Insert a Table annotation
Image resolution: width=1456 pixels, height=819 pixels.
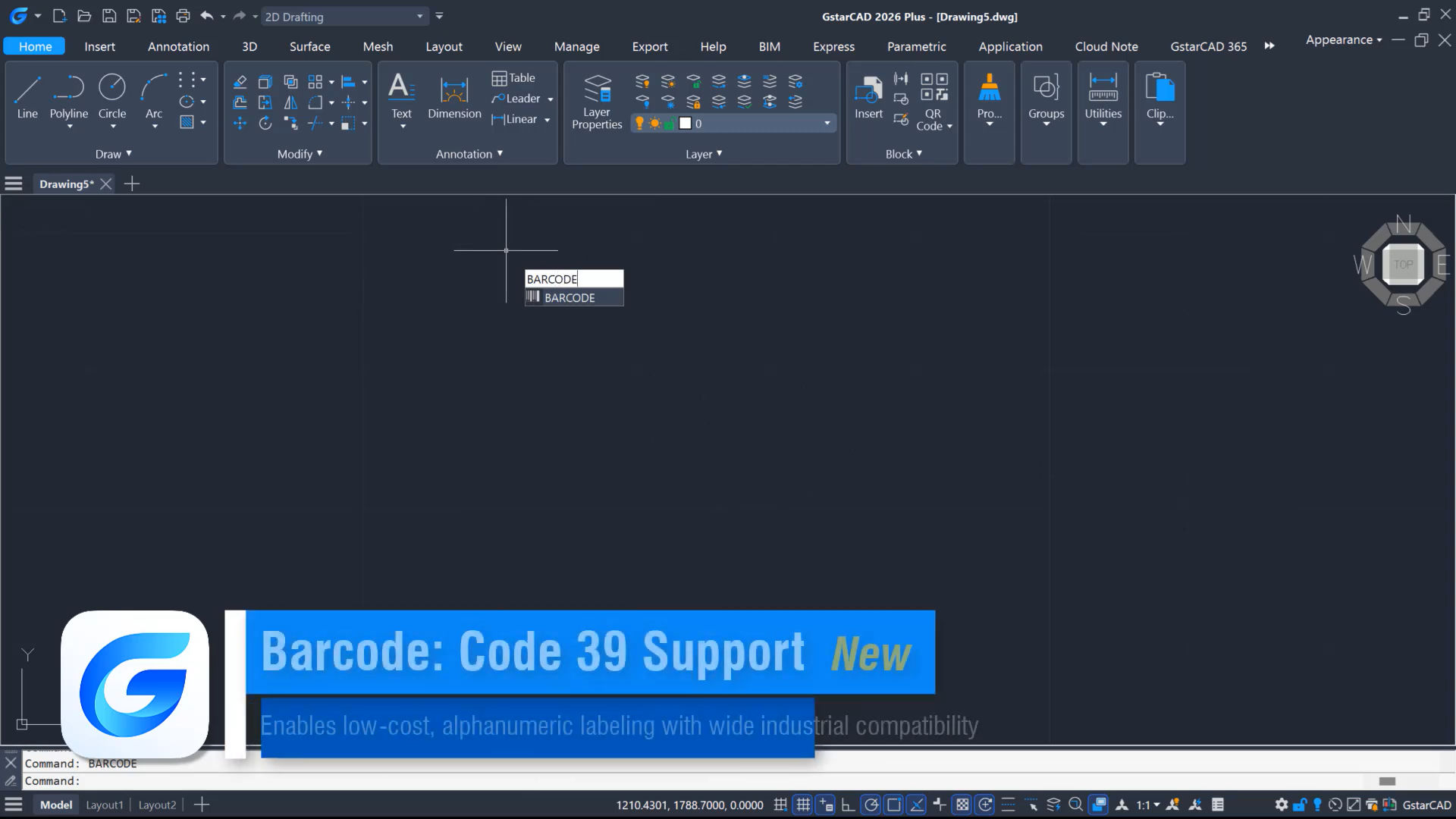click(x=513, y=78)
